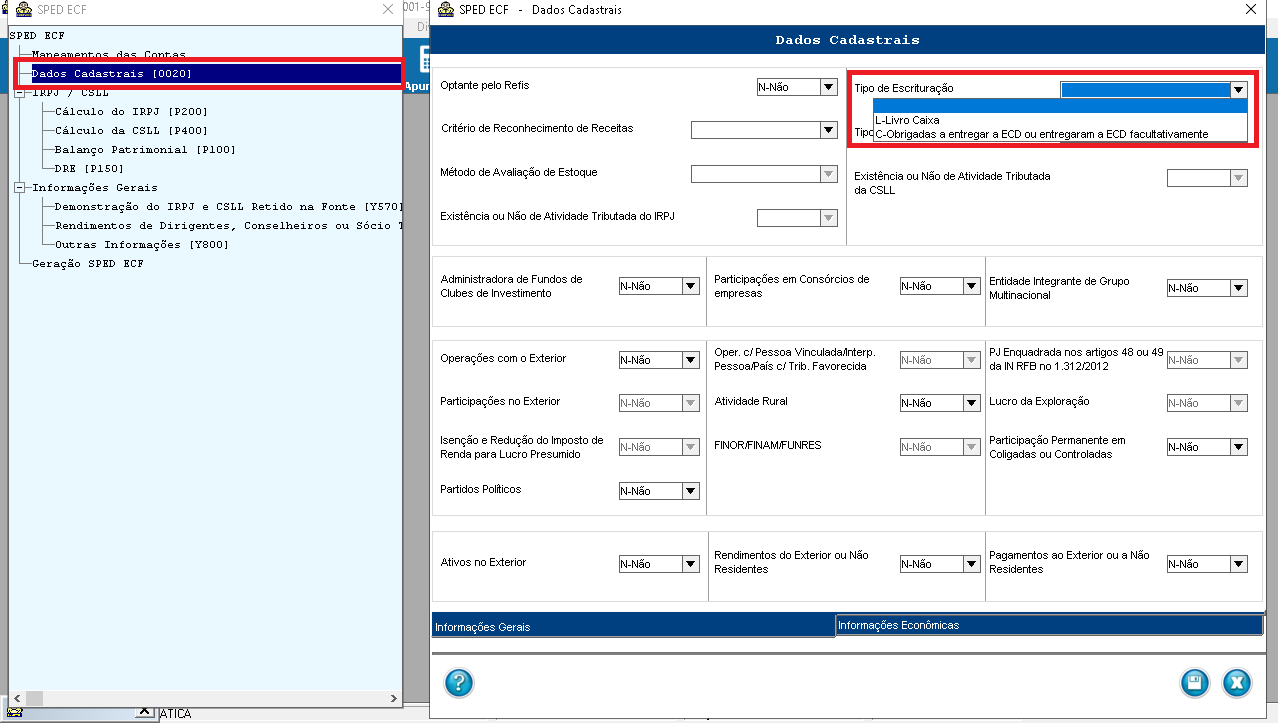This screenshot has height=723, width=1278.
Task: Open the Atividade Rural dropdown
Action: pos(971,403)
